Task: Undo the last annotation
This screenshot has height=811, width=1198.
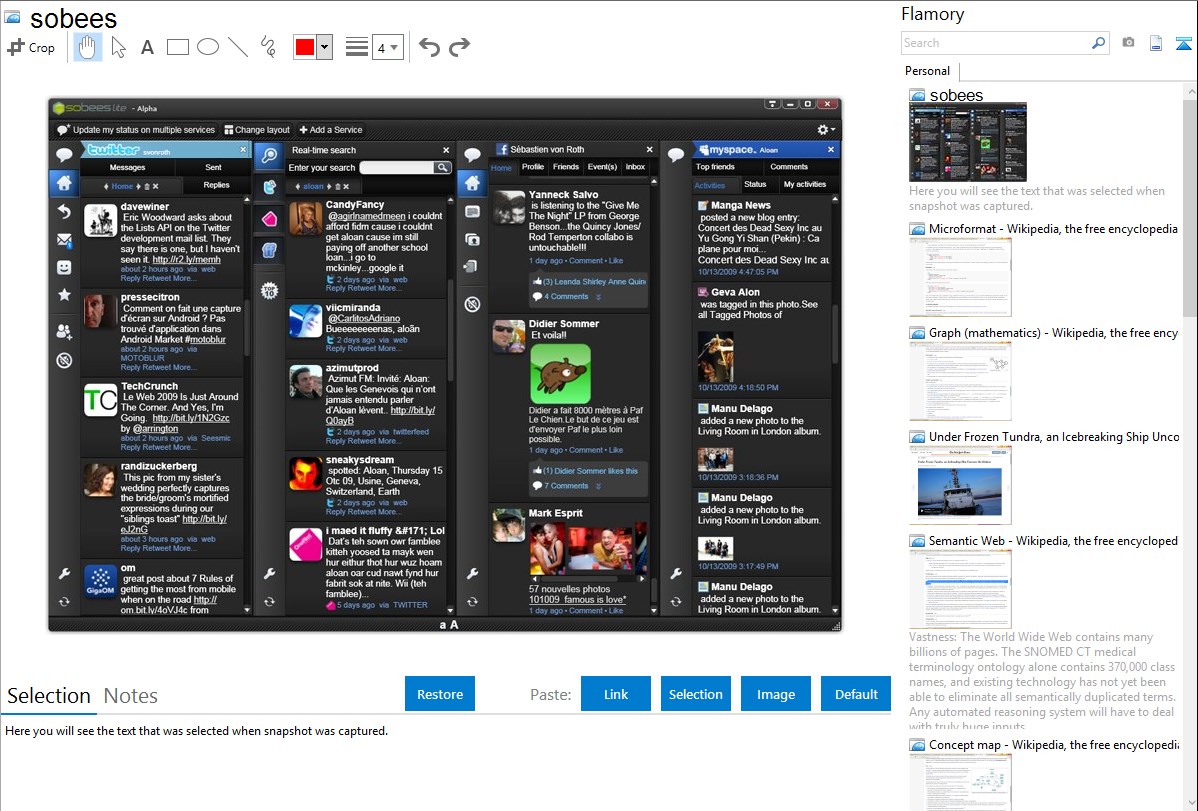Action: click(x=429, y=47)
